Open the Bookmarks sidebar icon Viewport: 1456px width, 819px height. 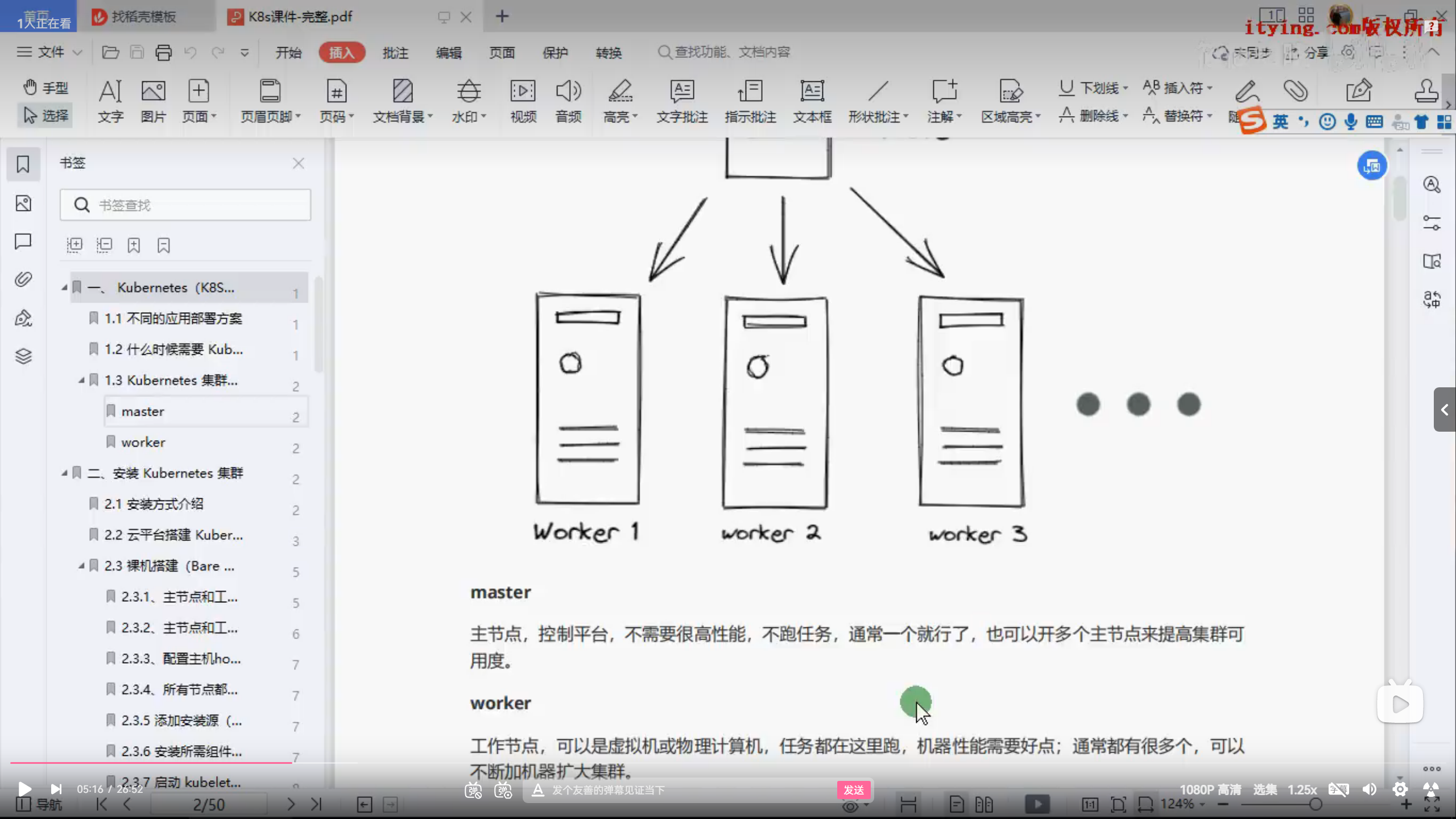pos(23,164)
